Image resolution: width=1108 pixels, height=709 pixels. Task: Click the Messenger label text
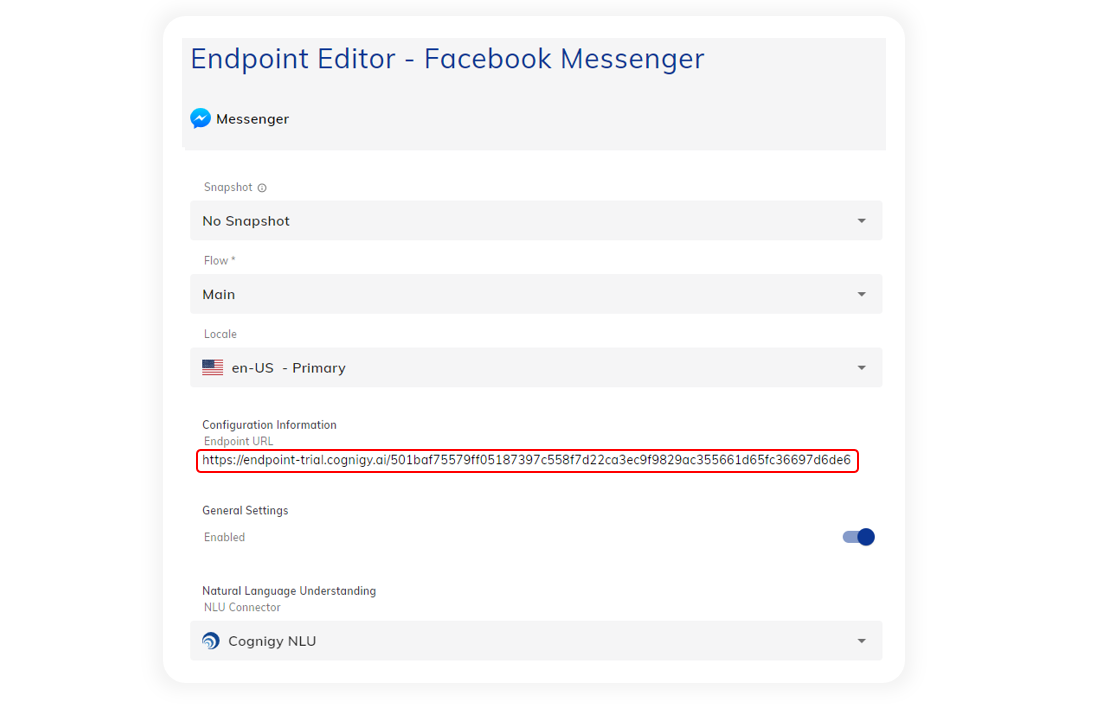[252, 119]
